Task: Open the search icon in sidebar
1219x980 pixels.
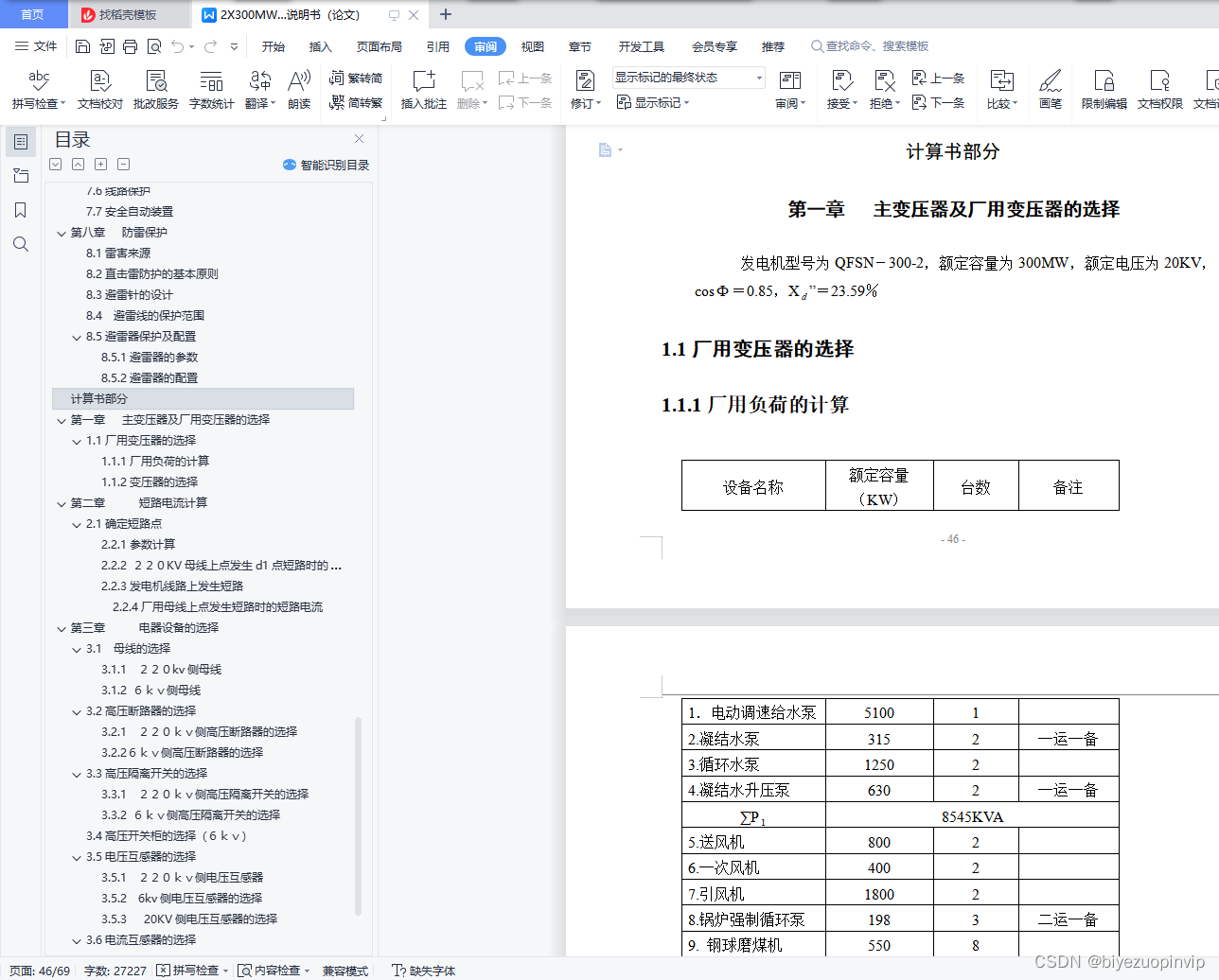Action: [x=21, y=244]
